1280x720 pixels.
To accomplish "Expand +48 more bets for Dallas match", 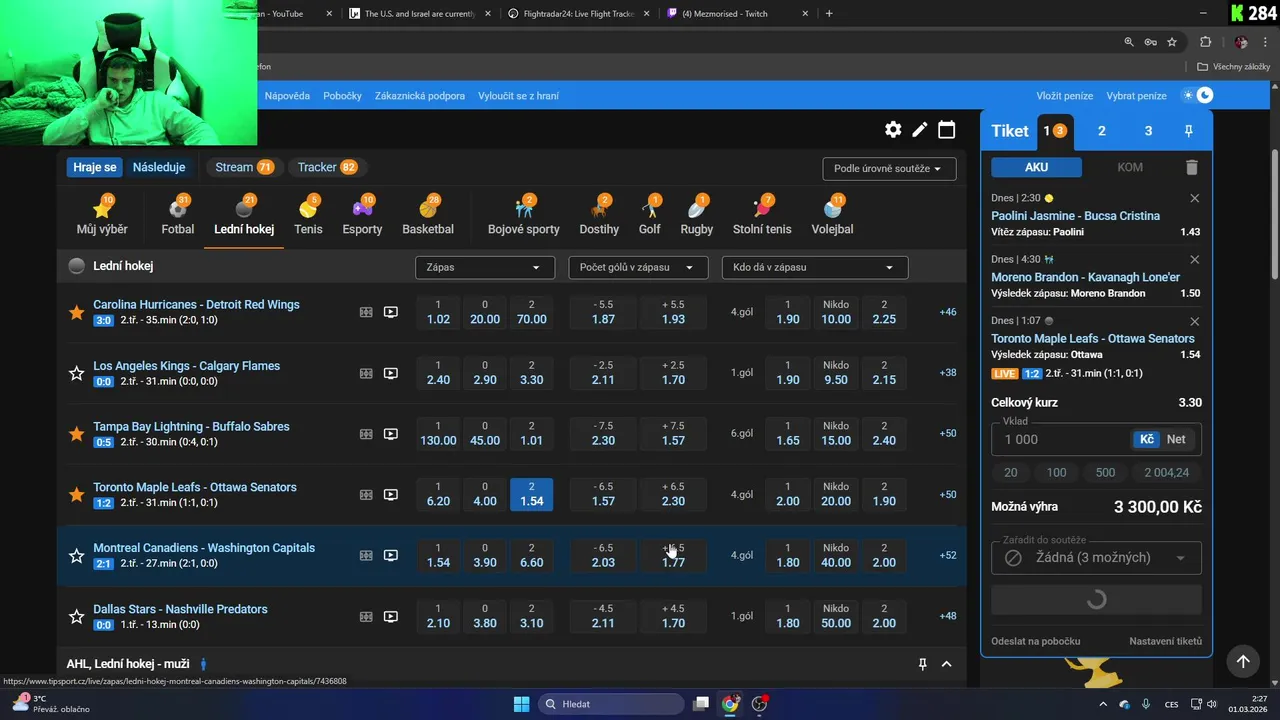I will point(948,616).
